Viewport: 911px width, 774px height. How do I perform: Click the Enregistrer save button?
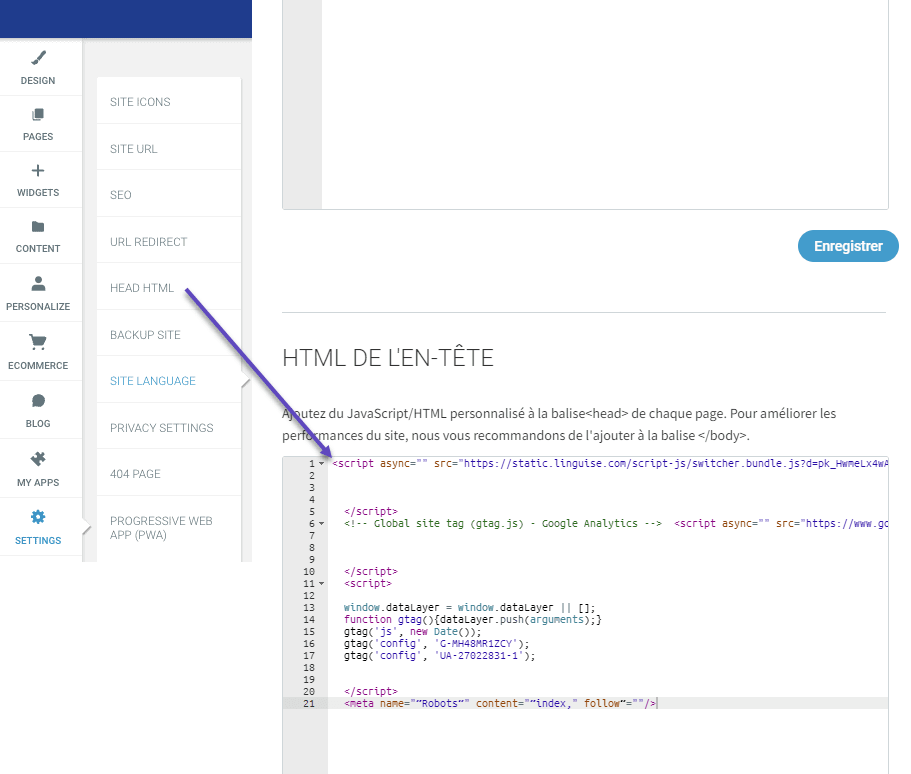848,246
